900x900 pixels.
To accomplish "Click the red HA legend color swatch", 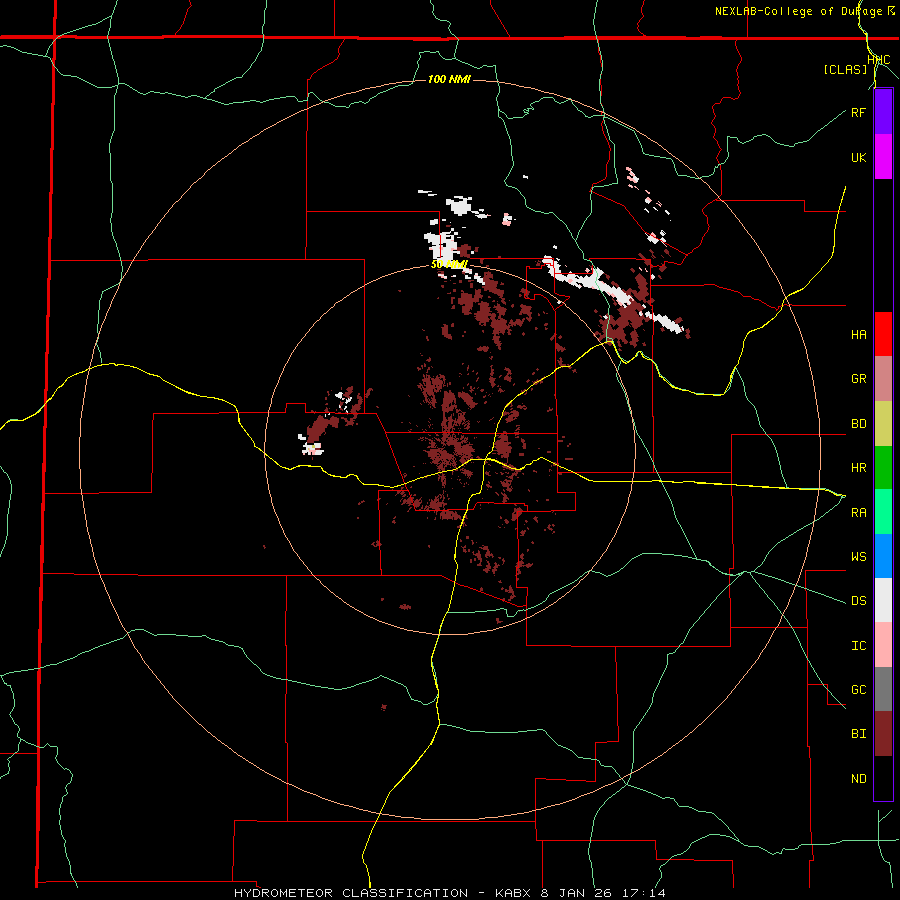I will (883, 334).
